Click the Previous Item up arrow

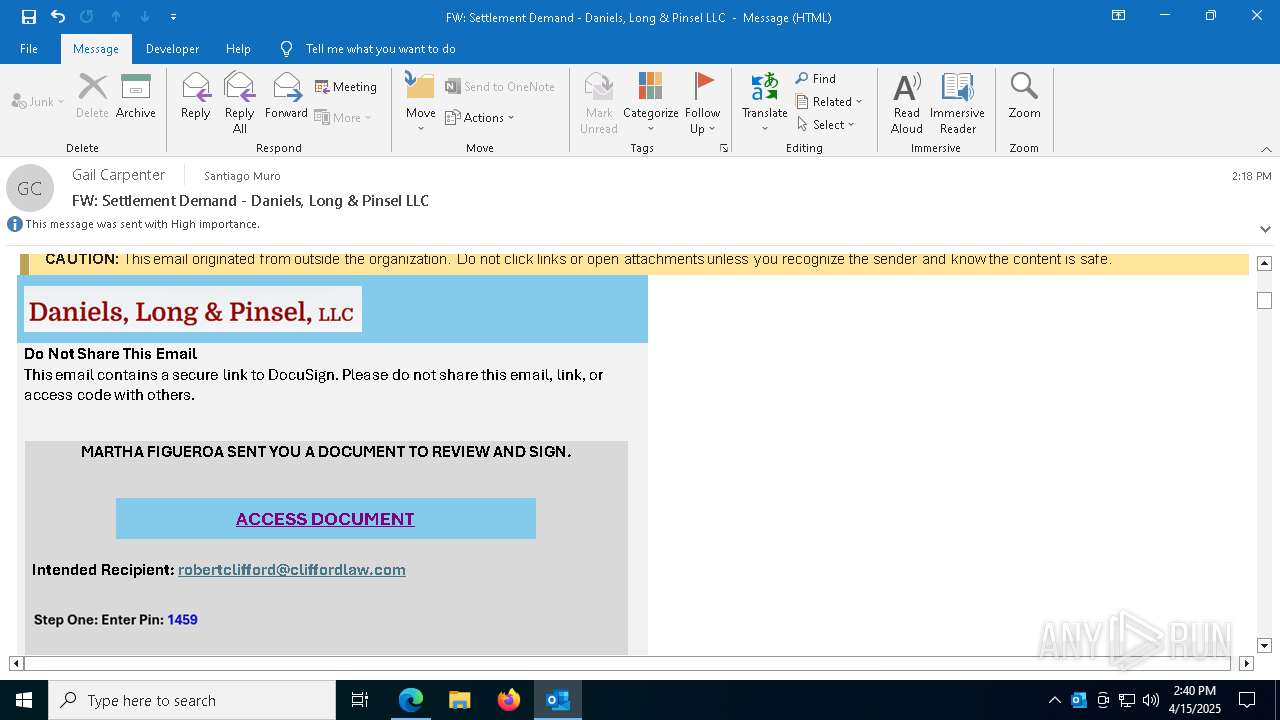(x=116, y=17)
